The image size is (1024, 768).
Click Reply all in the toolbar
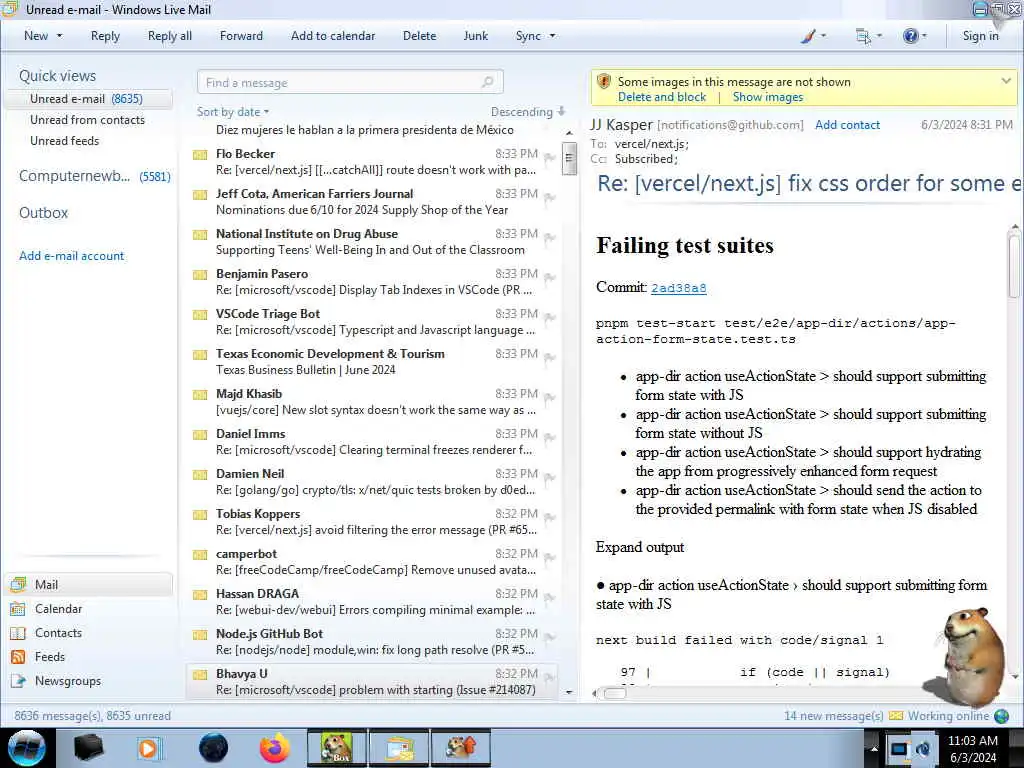(170, 36)
